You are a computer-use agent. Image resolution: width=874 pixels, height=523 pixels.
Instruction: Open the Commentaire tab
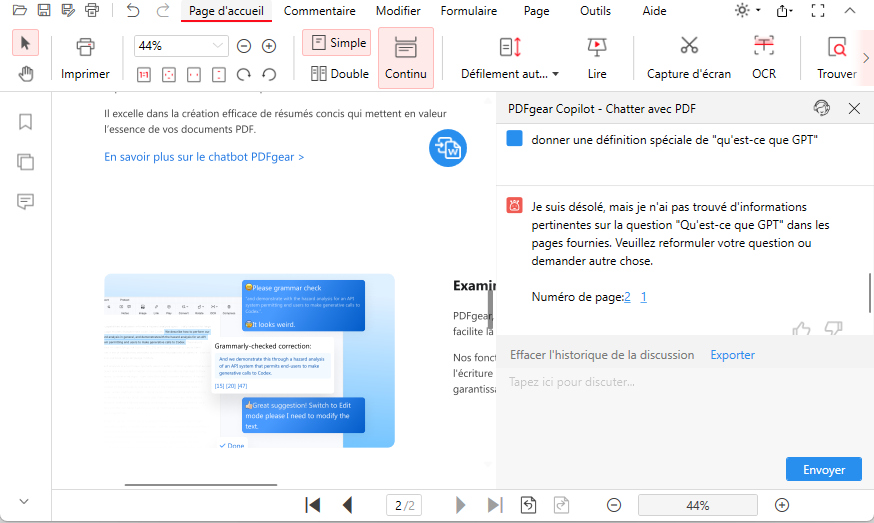(319, 11)
